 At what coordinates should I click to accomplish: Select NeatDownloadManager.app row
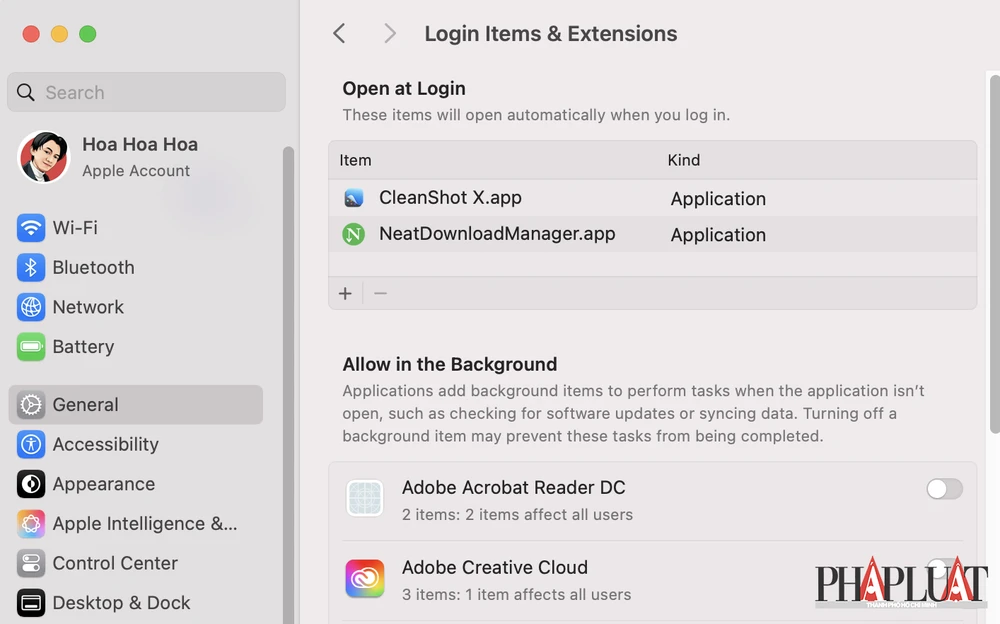click(x=496, y=234)
